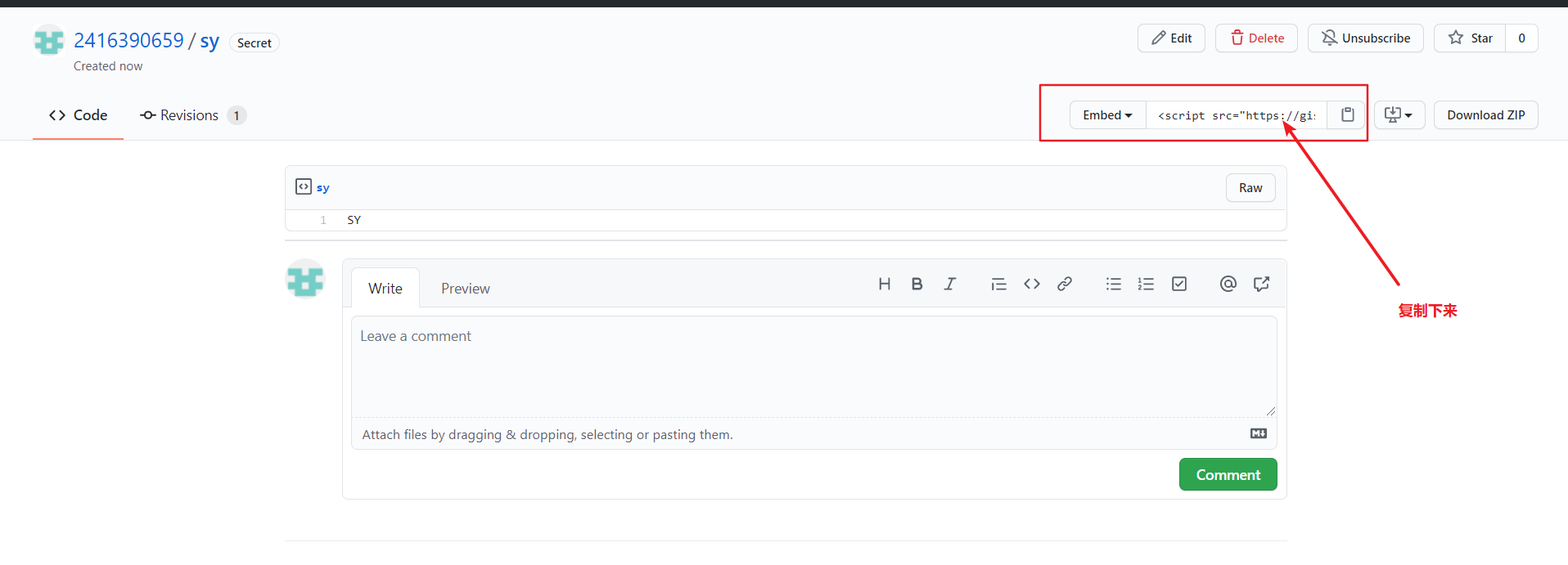The height and width of the screenshot is (565, 1568).
Task: Mention a user with @ icon
Action: click(x=1228, y=284)
